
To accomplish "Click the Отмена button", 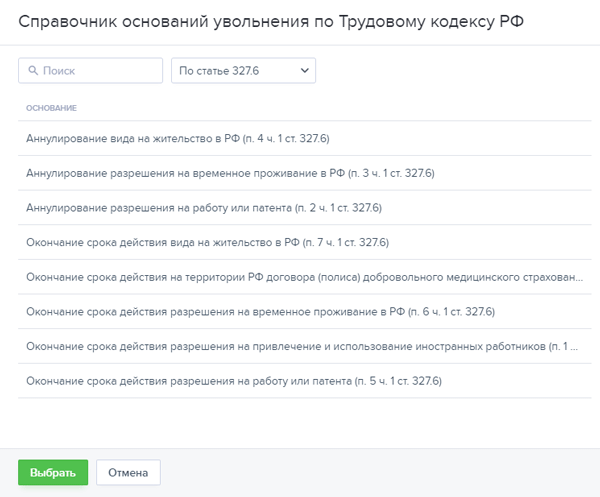I will pos(128,473).
